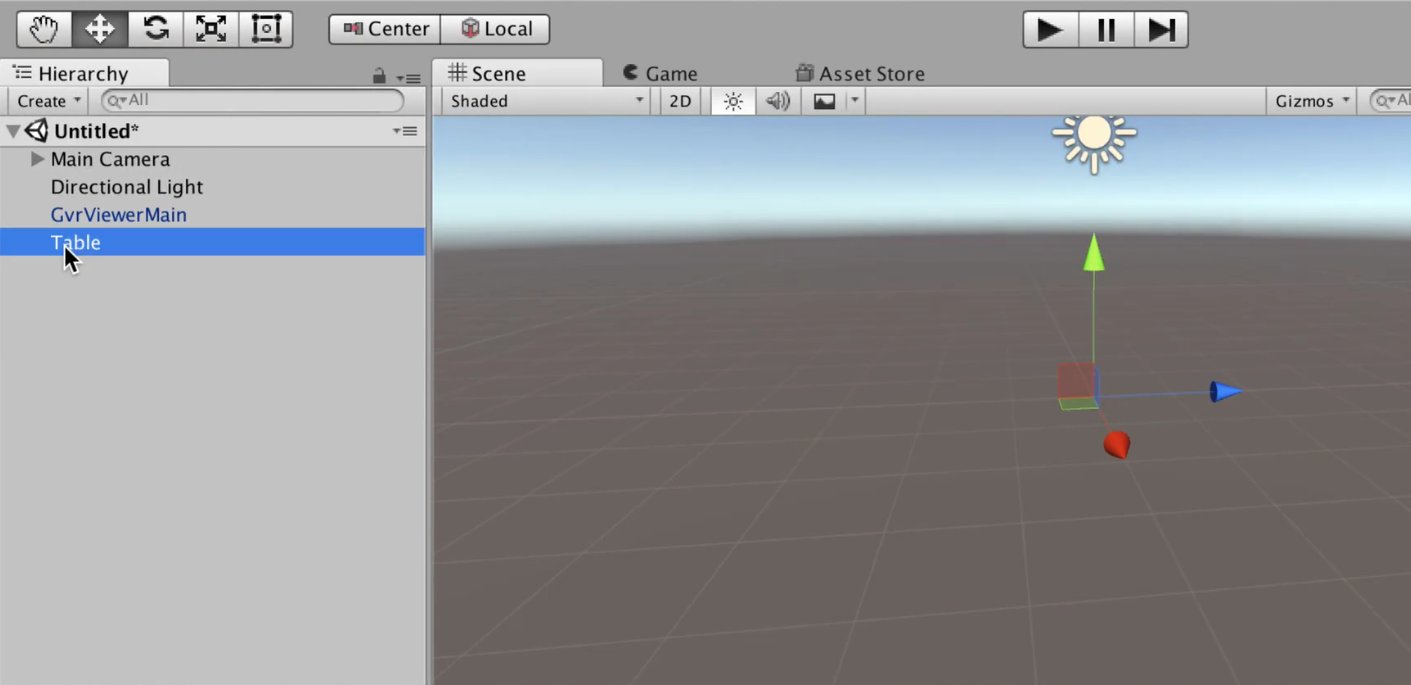Screen dimensions: 1411x685
Task: Open the Gizmos dropdown
Action: pyautogui.click(x=1311, y=100)
